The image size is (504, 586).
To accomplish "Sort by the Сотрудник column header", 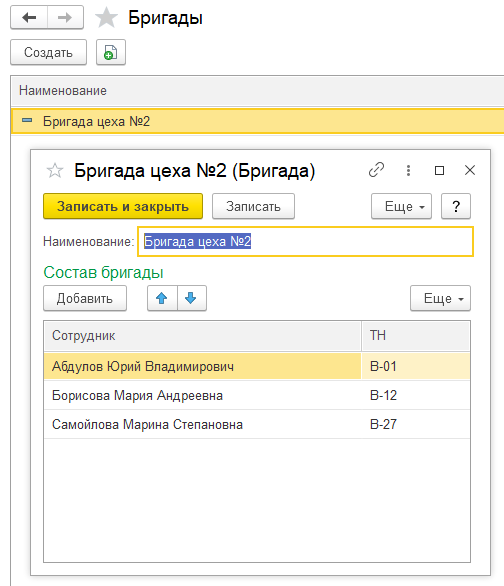I will 202,336.
